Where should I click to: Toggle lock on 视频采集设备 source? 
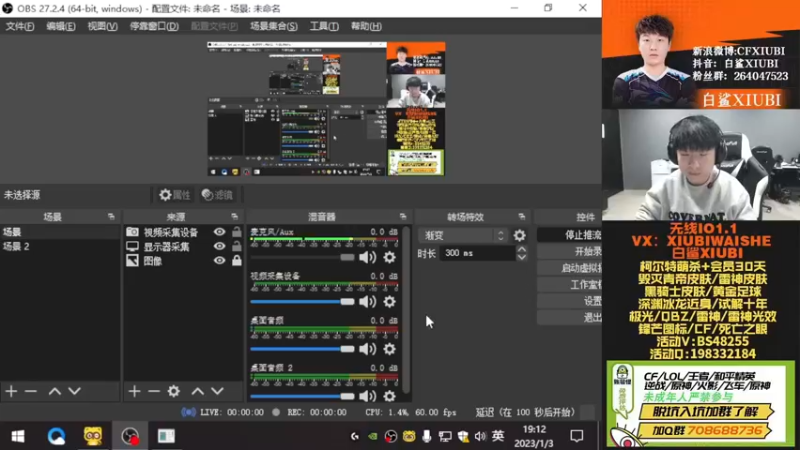coord(237,232)
